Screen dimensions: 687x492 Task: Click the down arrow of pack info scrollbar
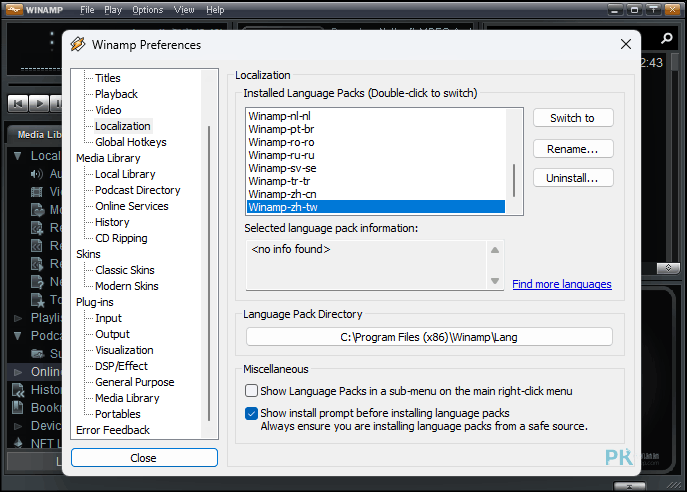[x=495, y=281]
